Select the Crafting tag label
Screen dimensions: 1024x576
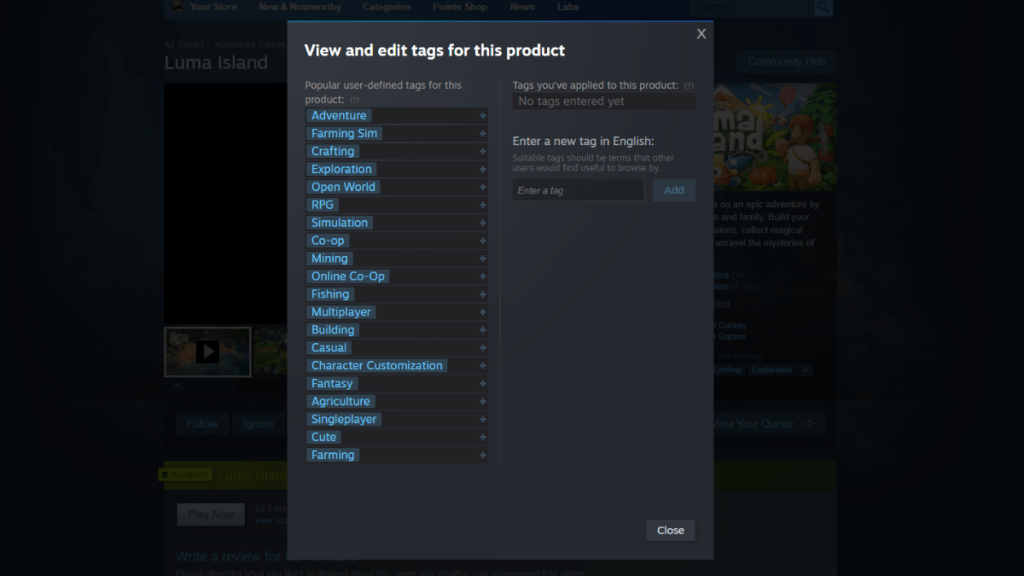tap(332, 151)
